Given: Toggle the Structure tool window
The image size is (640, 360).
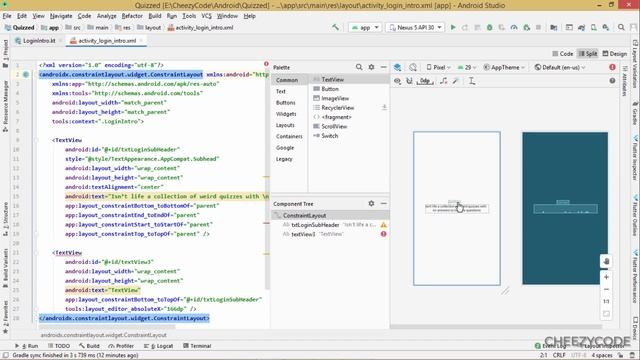Looking at the screenshot, I should point(5,219).
